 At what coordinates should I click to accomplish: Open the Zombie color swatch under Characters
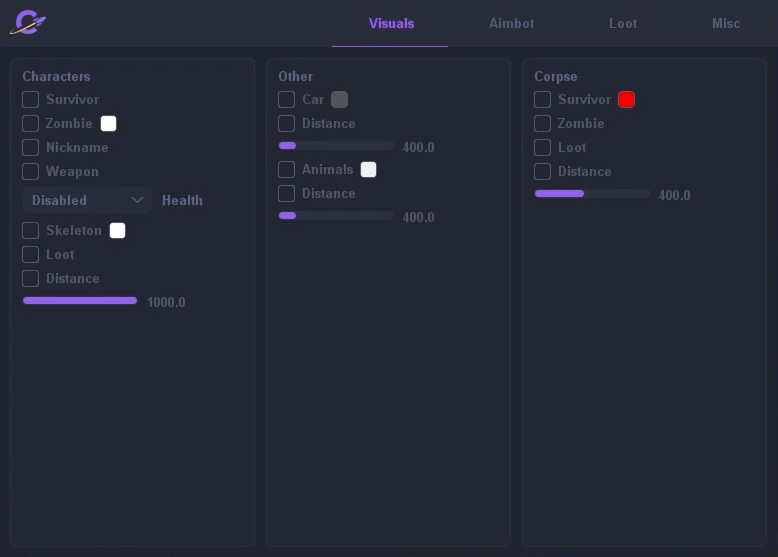click(x=109, y=123)
